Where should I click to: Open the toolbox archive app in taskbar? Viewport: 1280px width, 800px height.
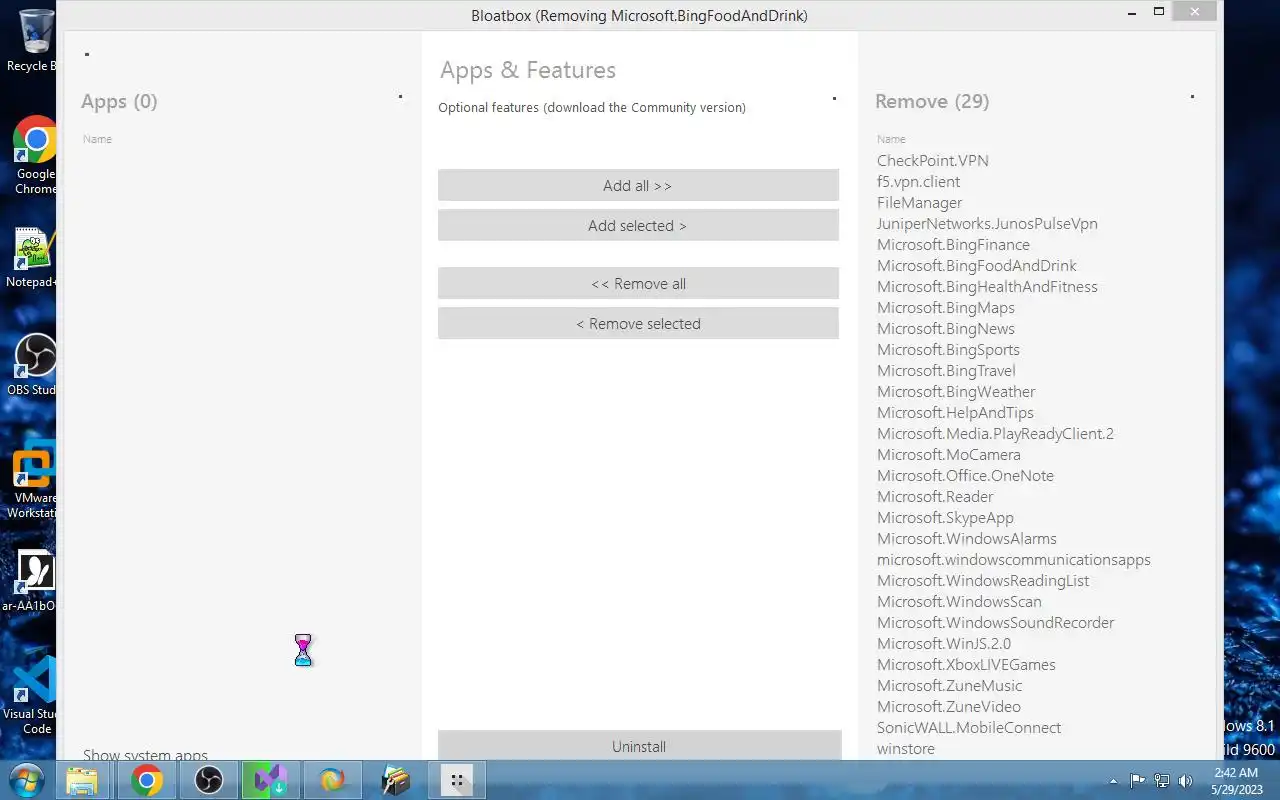tap(395, 780)
